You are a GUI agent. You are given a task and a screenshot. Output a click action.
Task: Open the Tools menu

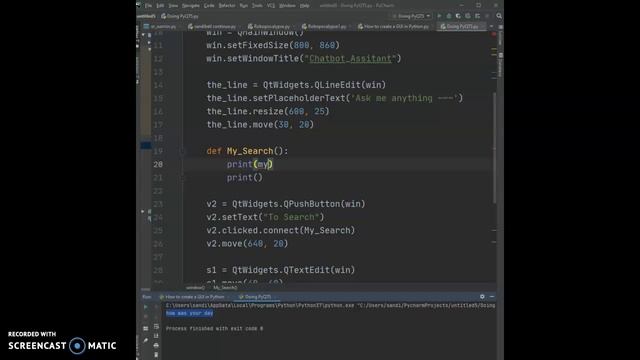click(258, 6)
